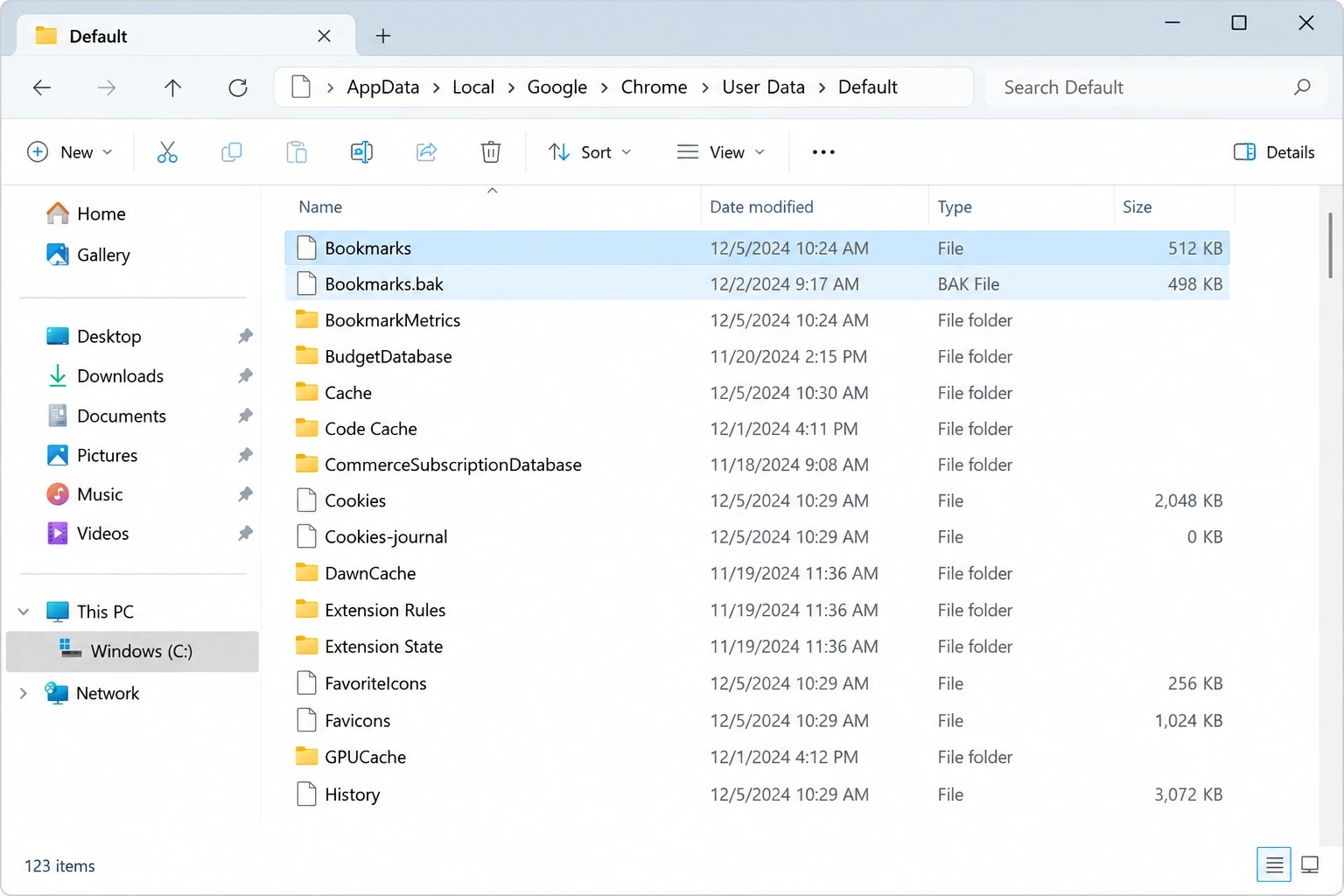Add a new tab with plus
The image size is (1344, 896).
[383, 36]
